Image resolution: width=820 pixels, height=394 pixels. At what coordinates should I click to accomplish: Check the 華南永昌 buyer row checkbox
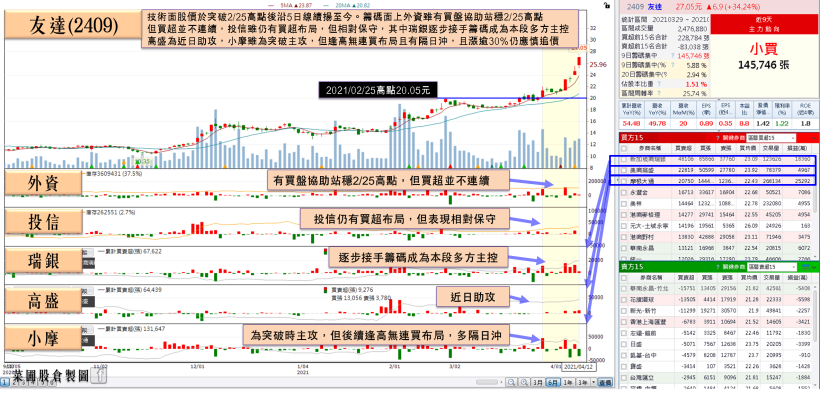click(624, 248)
